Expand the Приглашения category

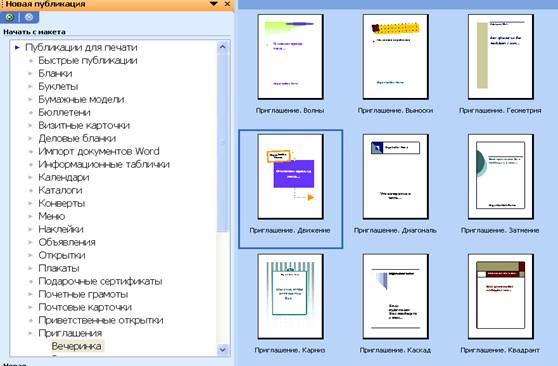click(x=70, y=333)
